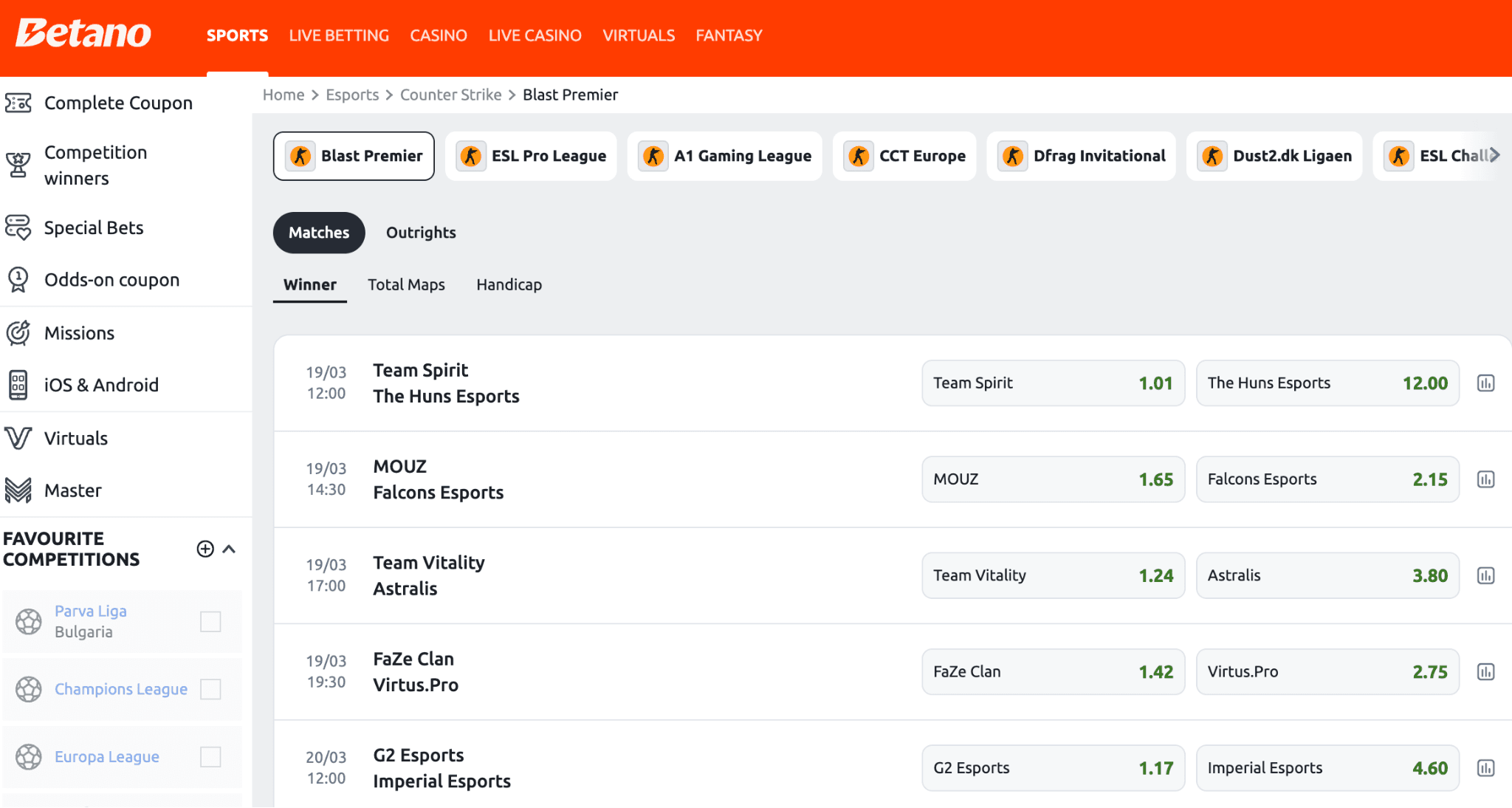Tick the Champions League checkbox

[x=211, y=688]
